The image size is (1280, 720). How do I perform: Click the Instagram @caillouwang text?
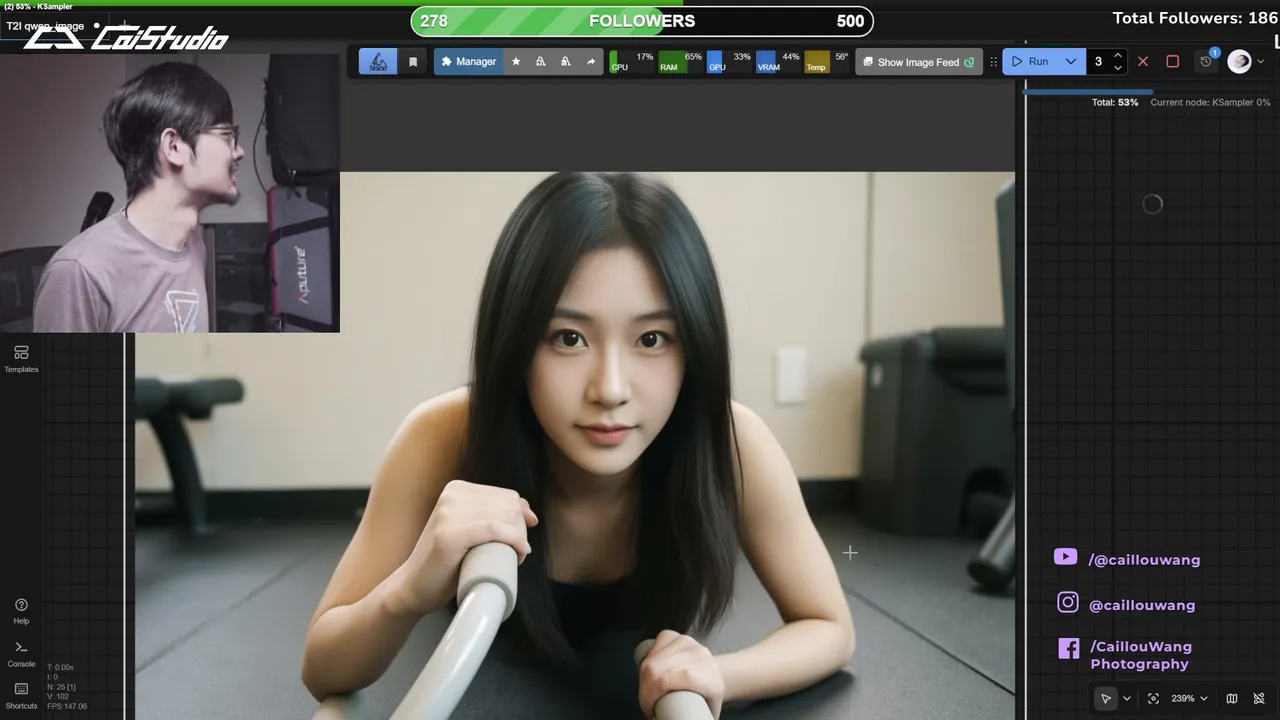pyautogui.click(x=1141, y=605)
